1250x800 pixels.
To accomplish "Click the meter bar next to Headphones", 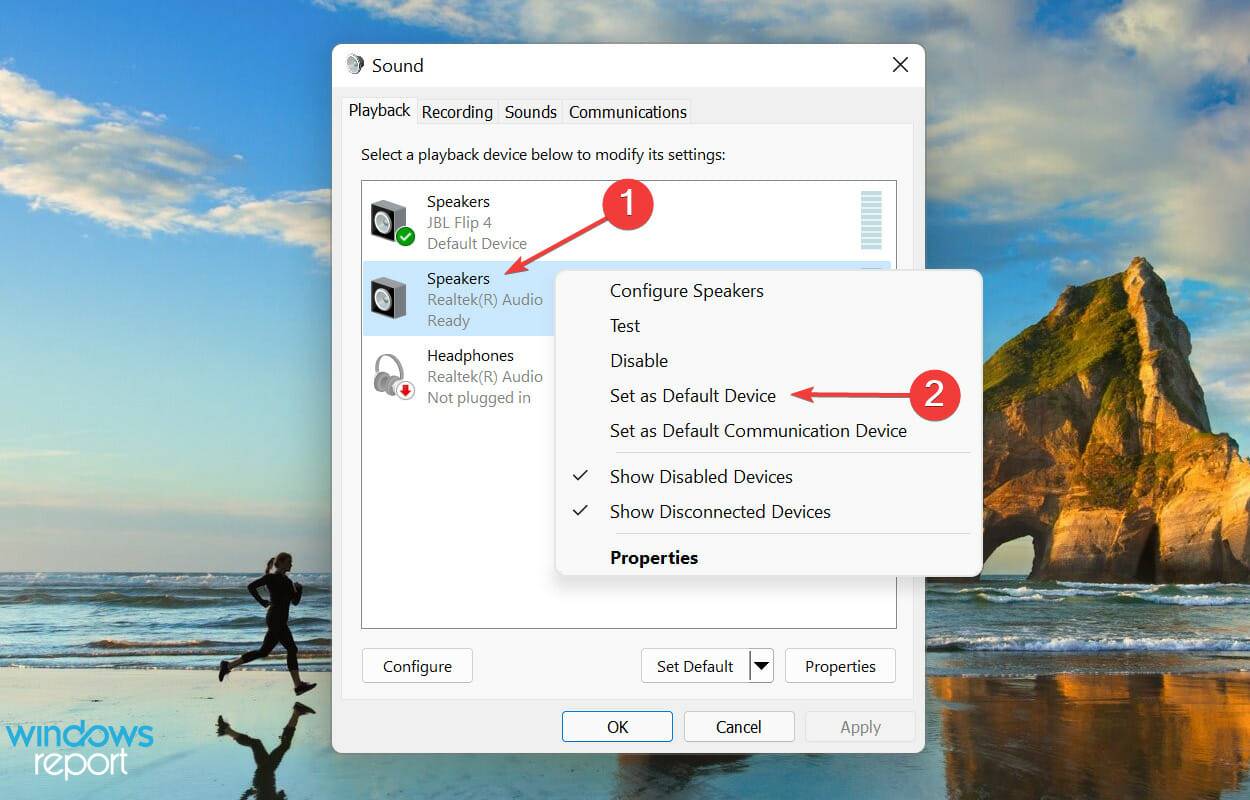I will point(871,375).
